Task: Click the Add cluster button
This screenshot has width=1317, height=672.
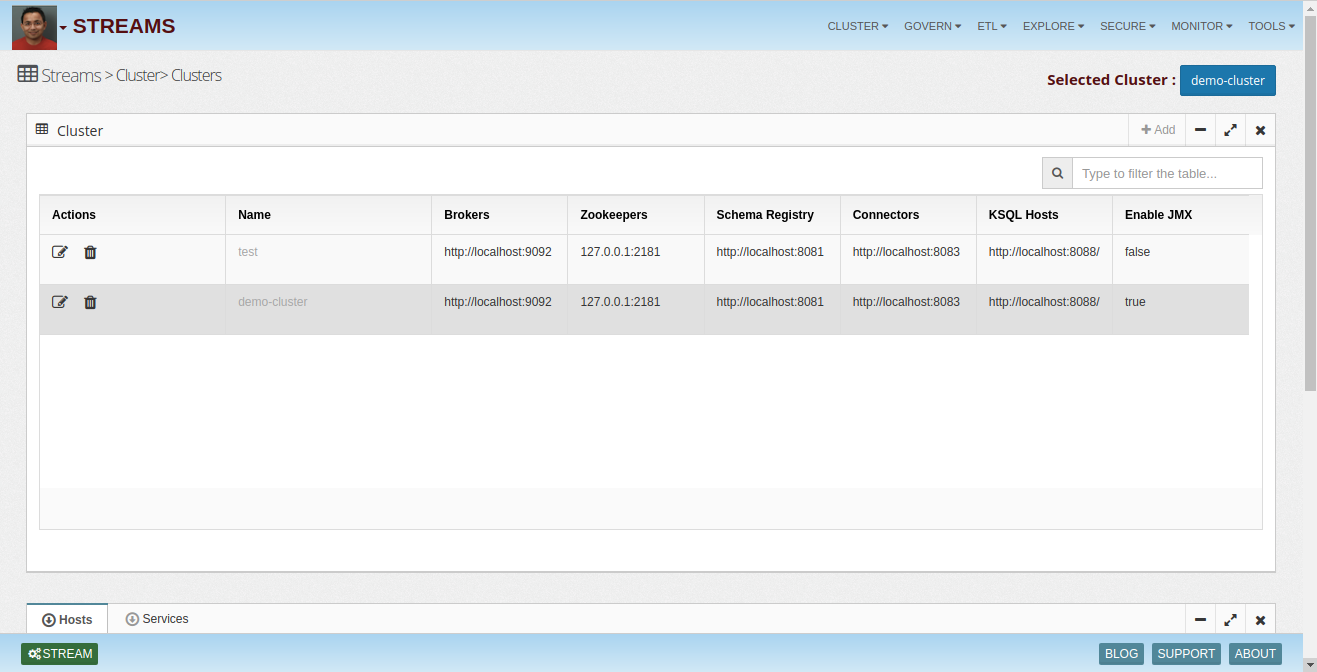Action: pos(1158,130)
